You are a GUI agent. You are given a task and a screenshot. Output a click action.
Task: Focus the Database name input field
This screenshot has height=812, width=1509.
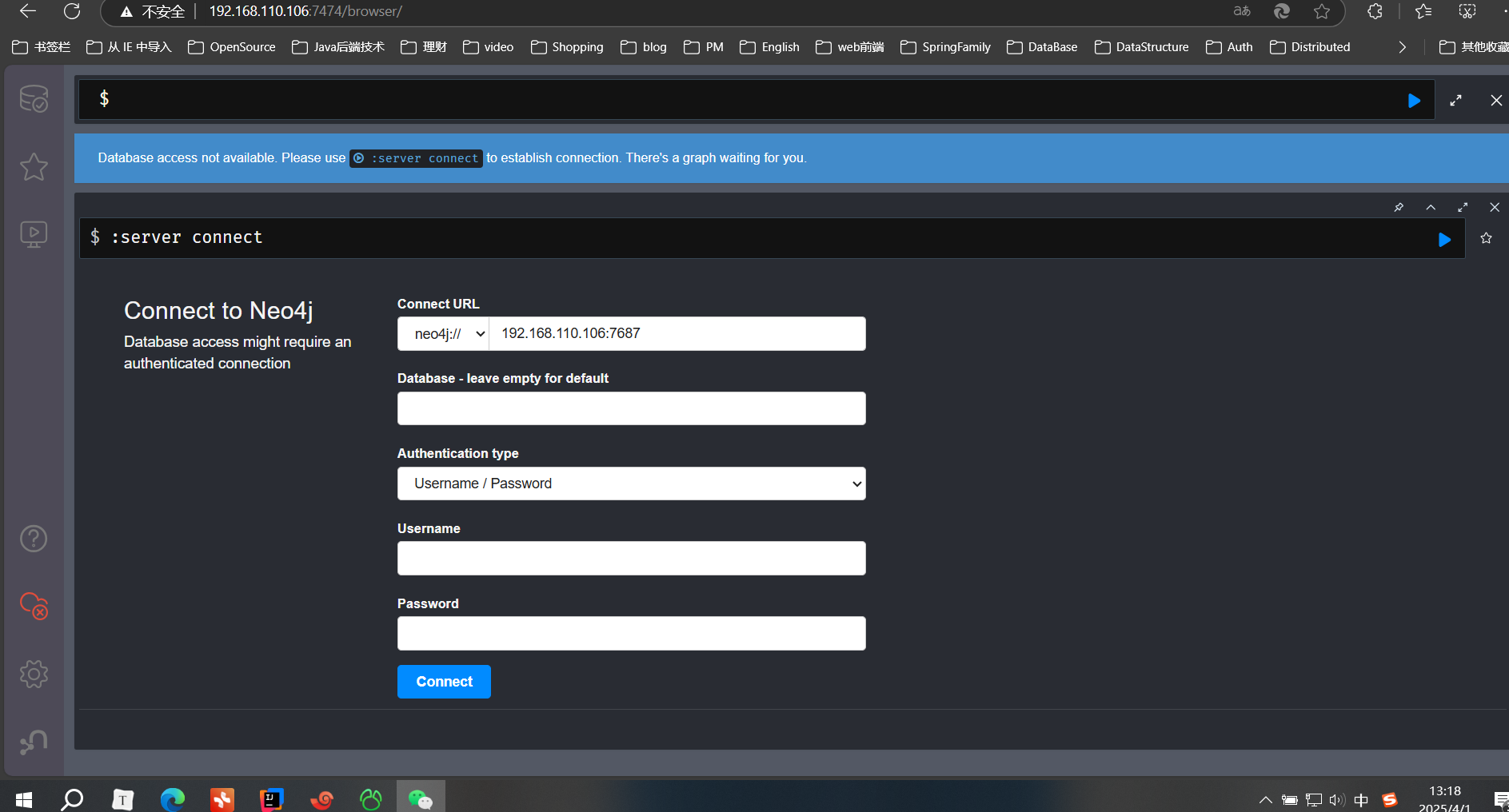(632, 408)
